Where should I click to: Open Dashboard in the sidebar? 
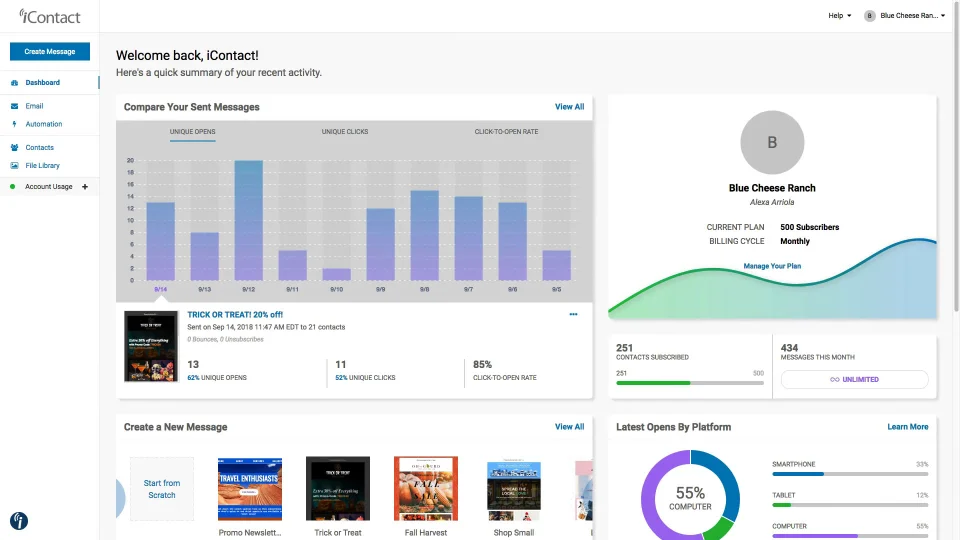[x=42, y=83]
